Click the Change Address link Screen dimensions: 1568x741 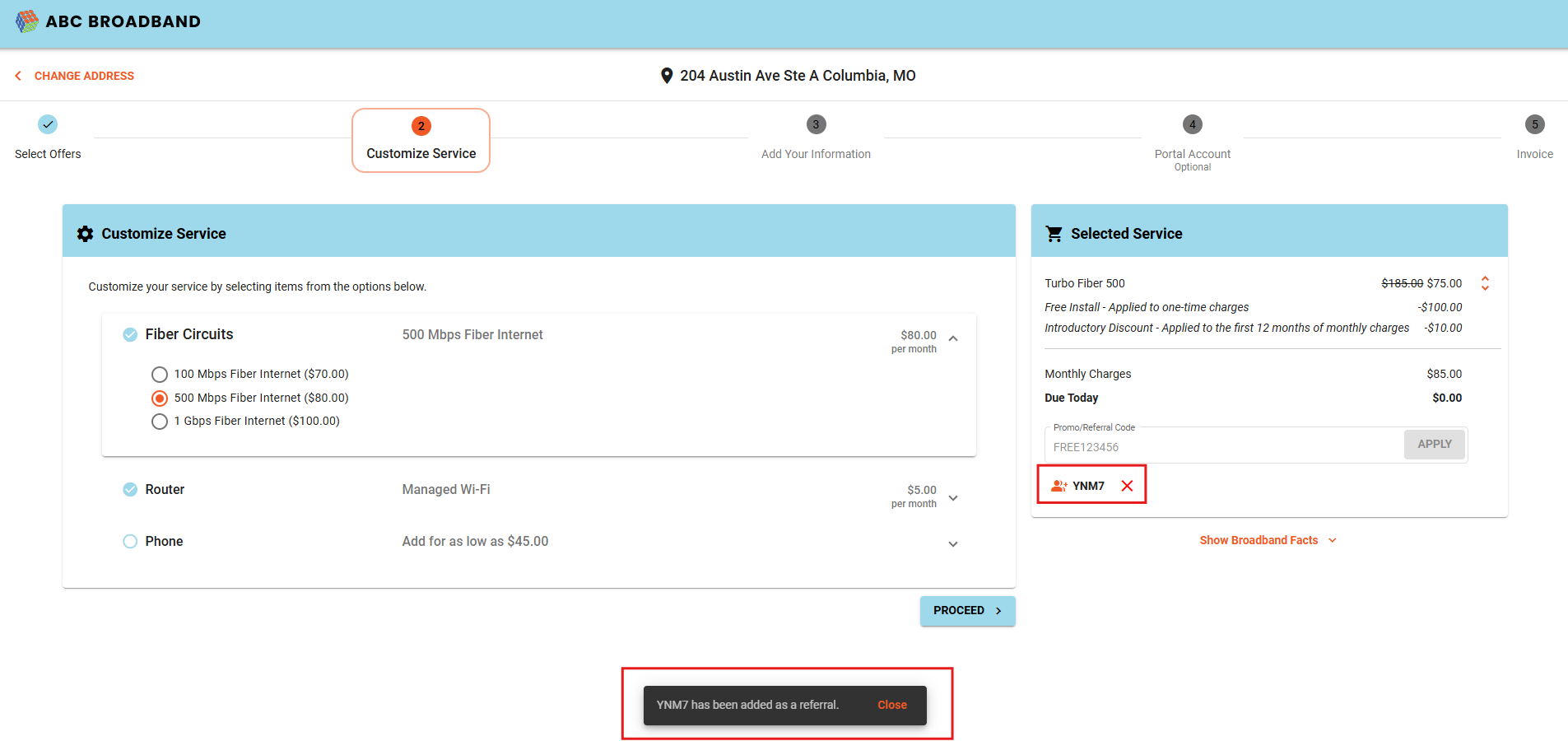click(83, 76)
